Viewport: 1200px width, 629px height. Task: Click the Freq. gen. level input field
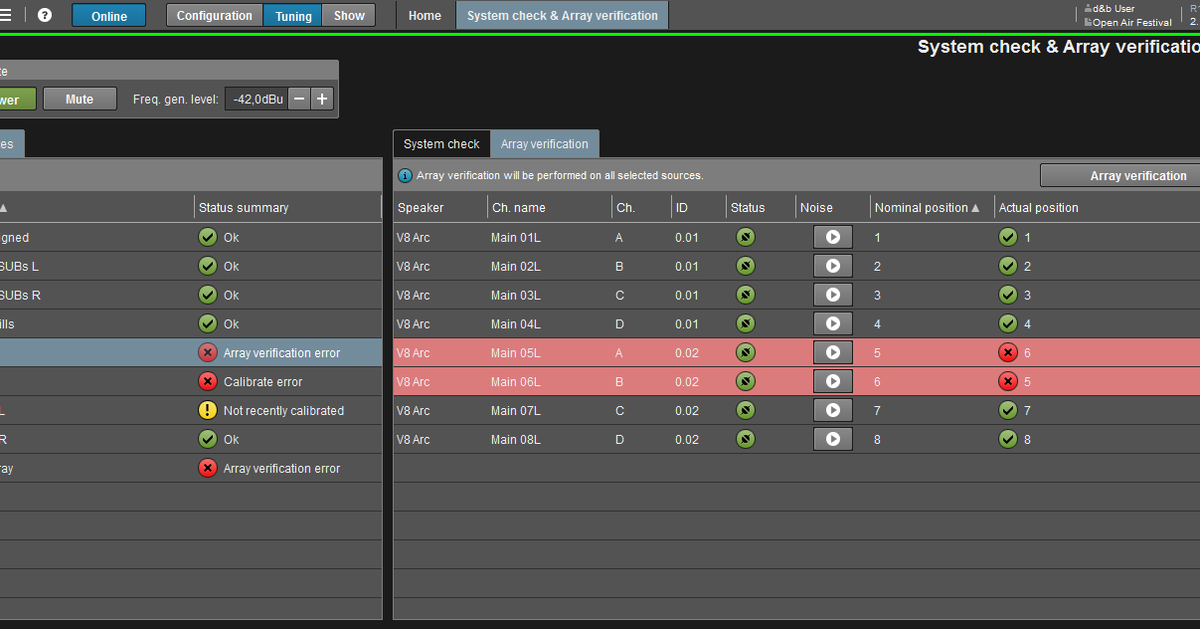coord(257,99)
